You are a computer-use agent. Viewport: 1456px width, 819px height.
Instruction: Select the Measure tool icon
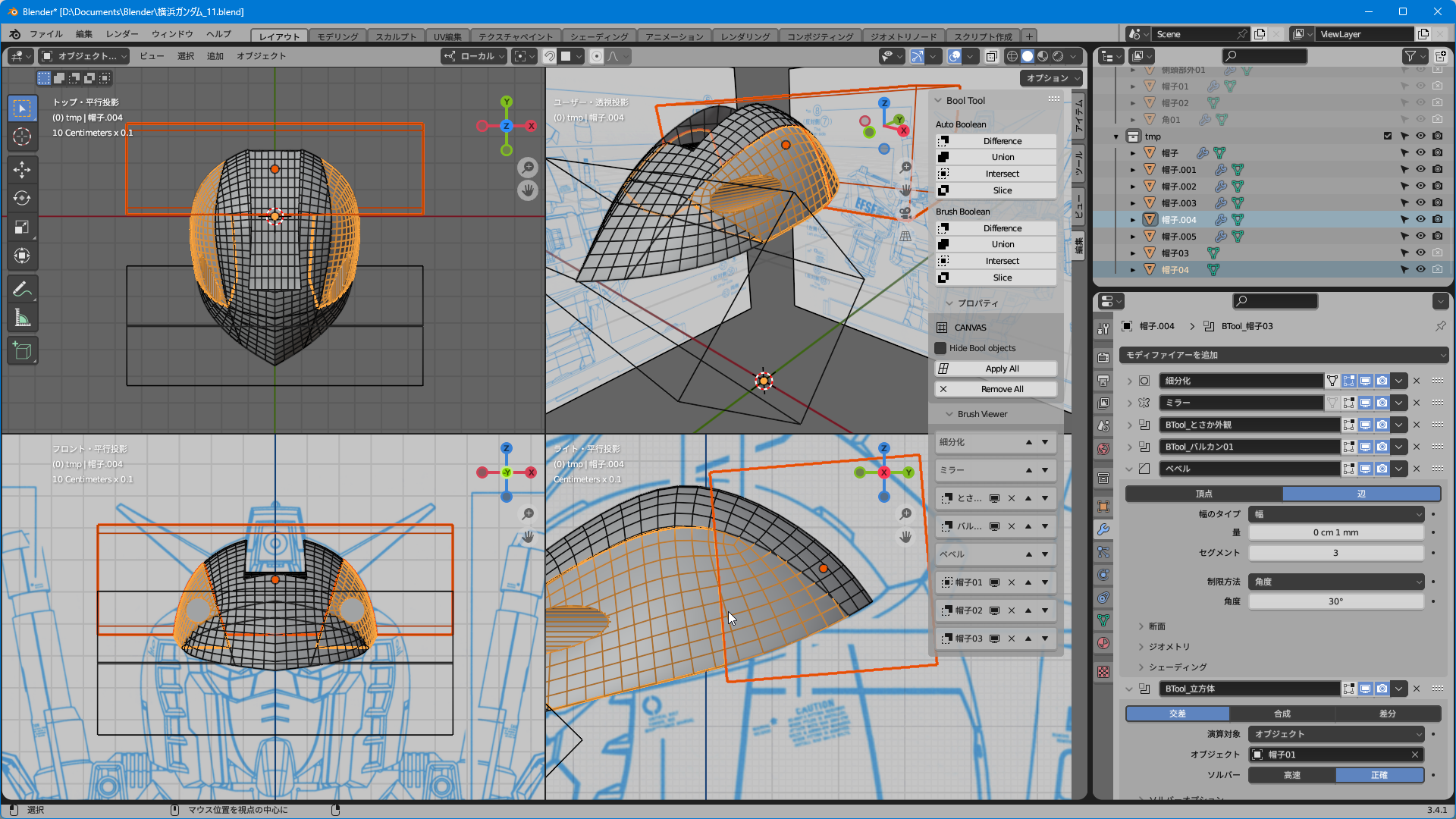[x=22, y=318]
